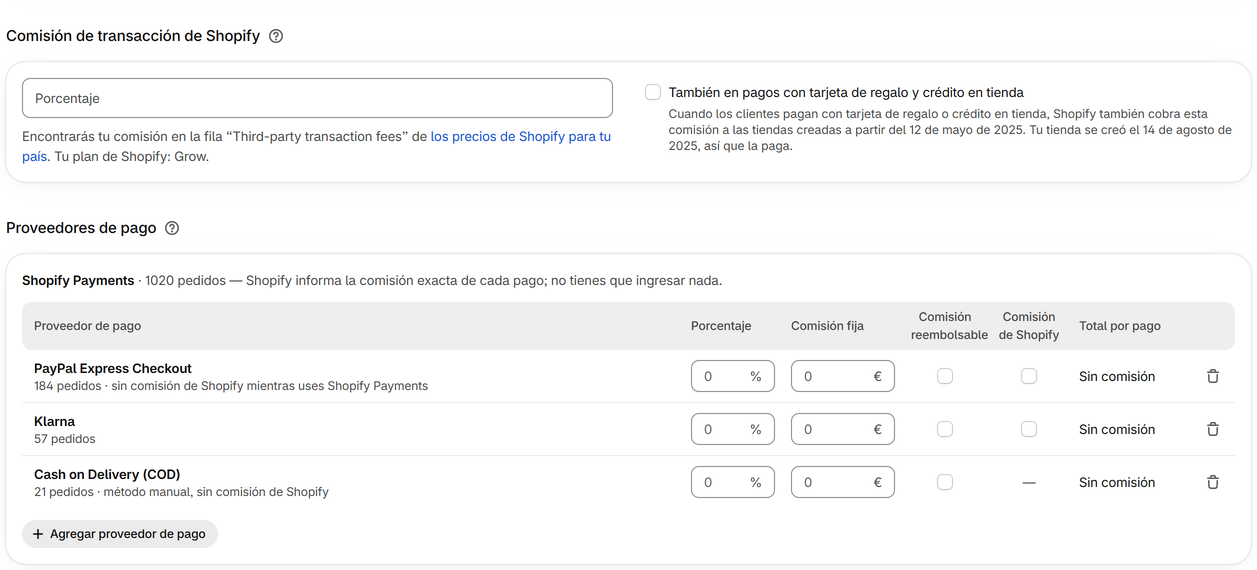
Task: Click the 57 pedidos text under Klarna
Action: (65, 439)
